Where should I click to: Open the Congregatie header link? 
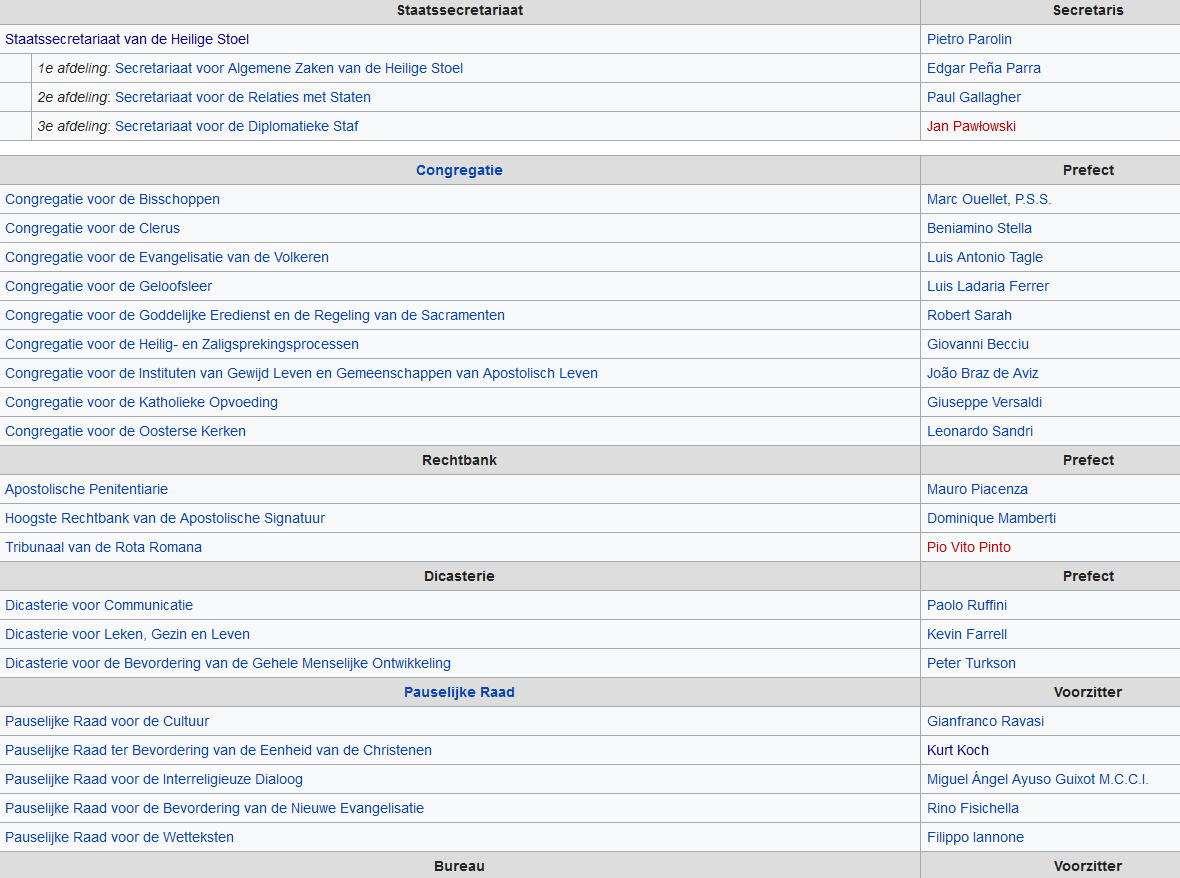click(x=459, y=170)
